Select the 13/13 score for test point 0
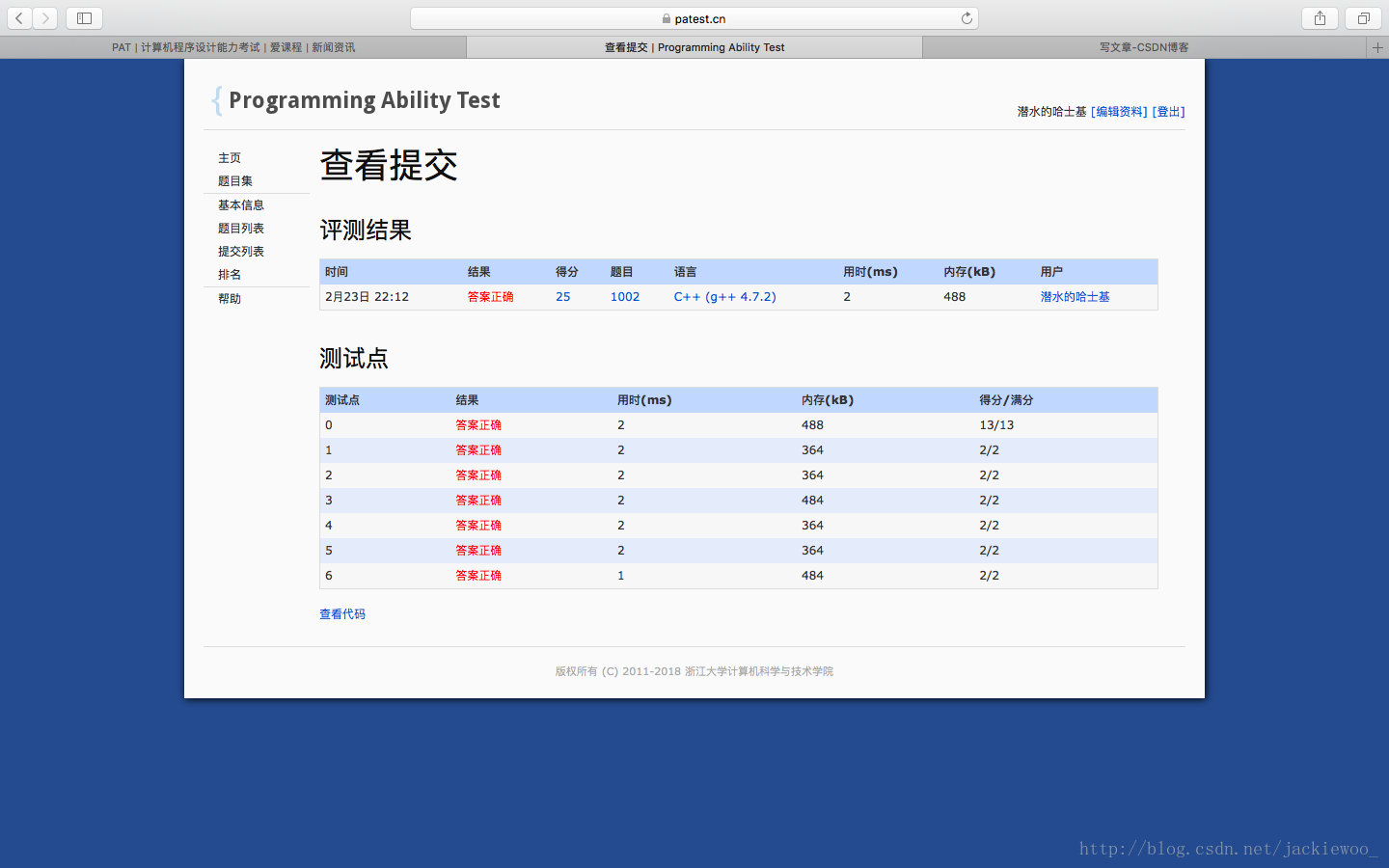The width and height of the screenshot is (1389, 868). 997,425
